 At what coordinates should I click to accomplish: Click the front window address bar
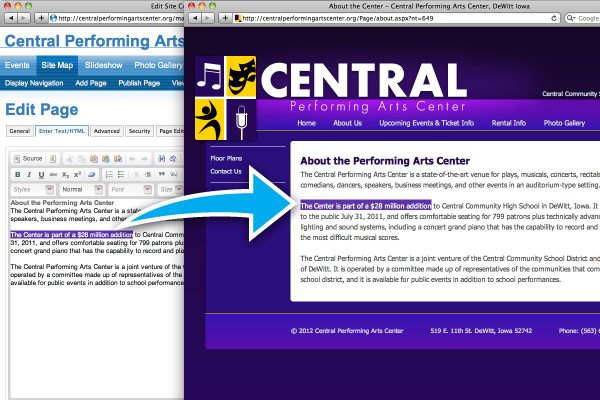click(397, 18)
